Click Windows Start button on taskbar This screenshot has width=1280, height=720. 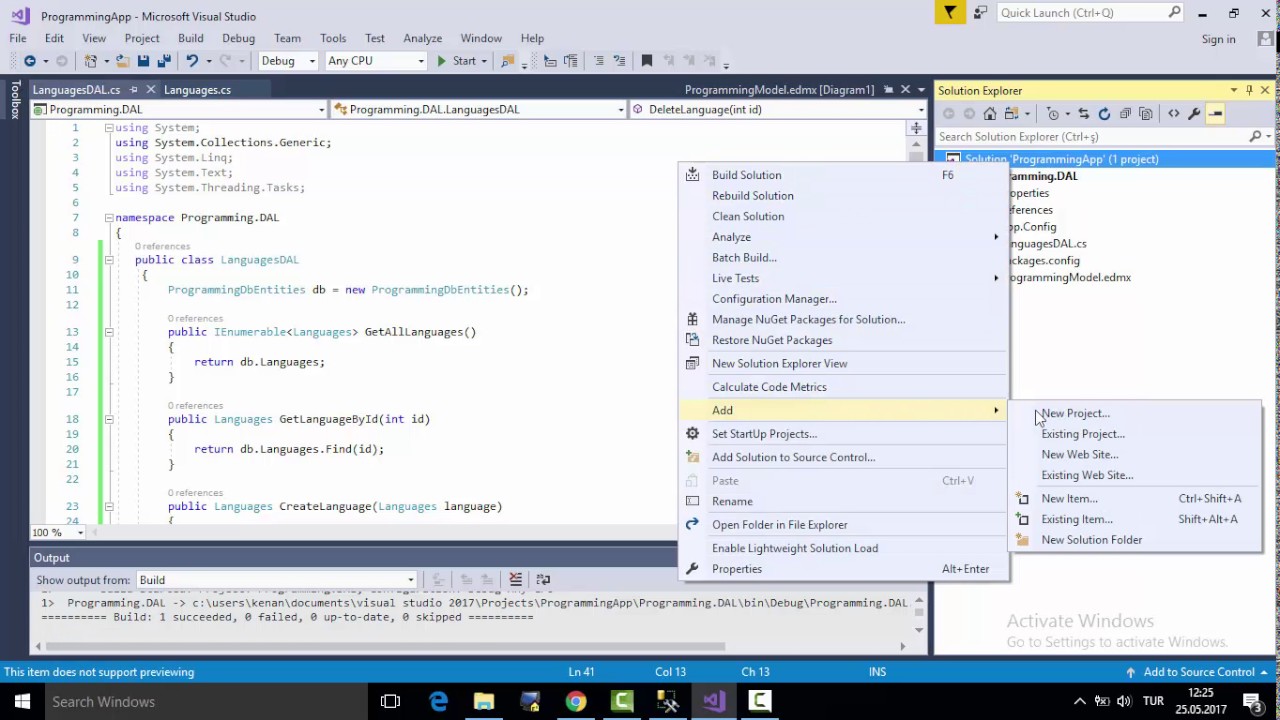(x=22, y=701)
